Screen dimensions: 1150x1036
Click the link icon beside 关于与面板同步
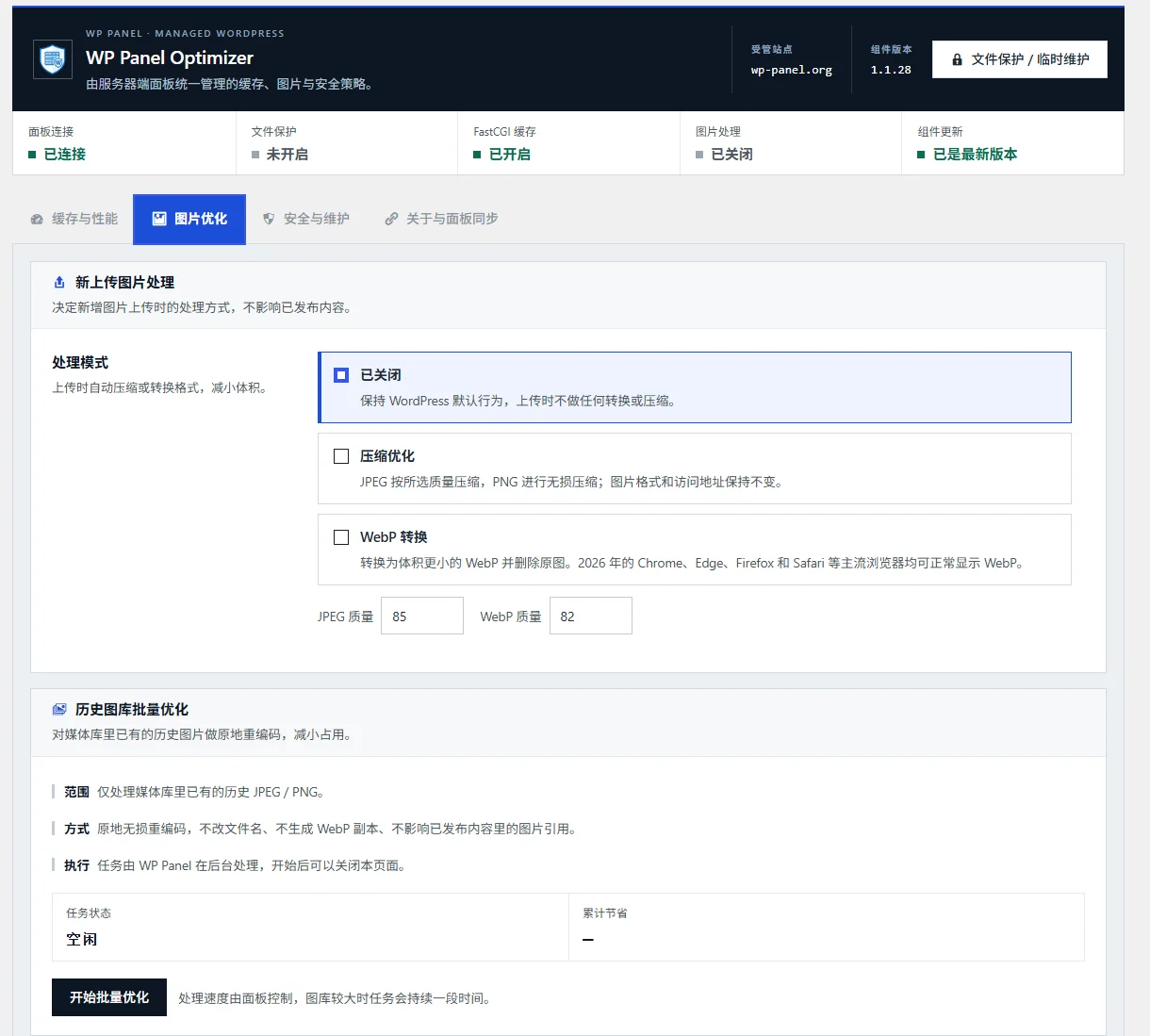(391, 219)
